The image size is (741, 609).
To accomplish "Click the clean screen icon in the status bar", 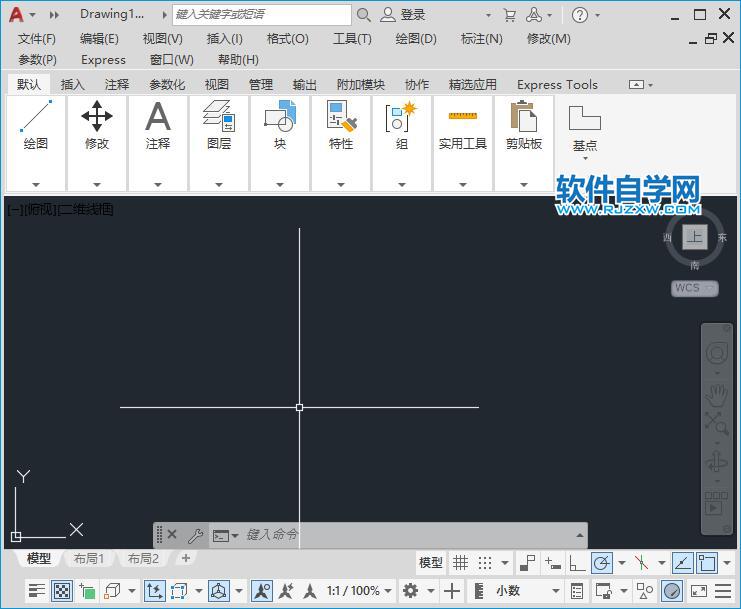I will point(698,591).
